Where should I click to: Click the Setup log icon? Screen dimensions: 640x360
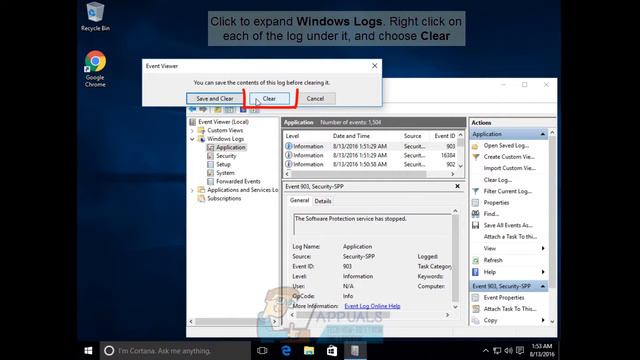point(210,164)
